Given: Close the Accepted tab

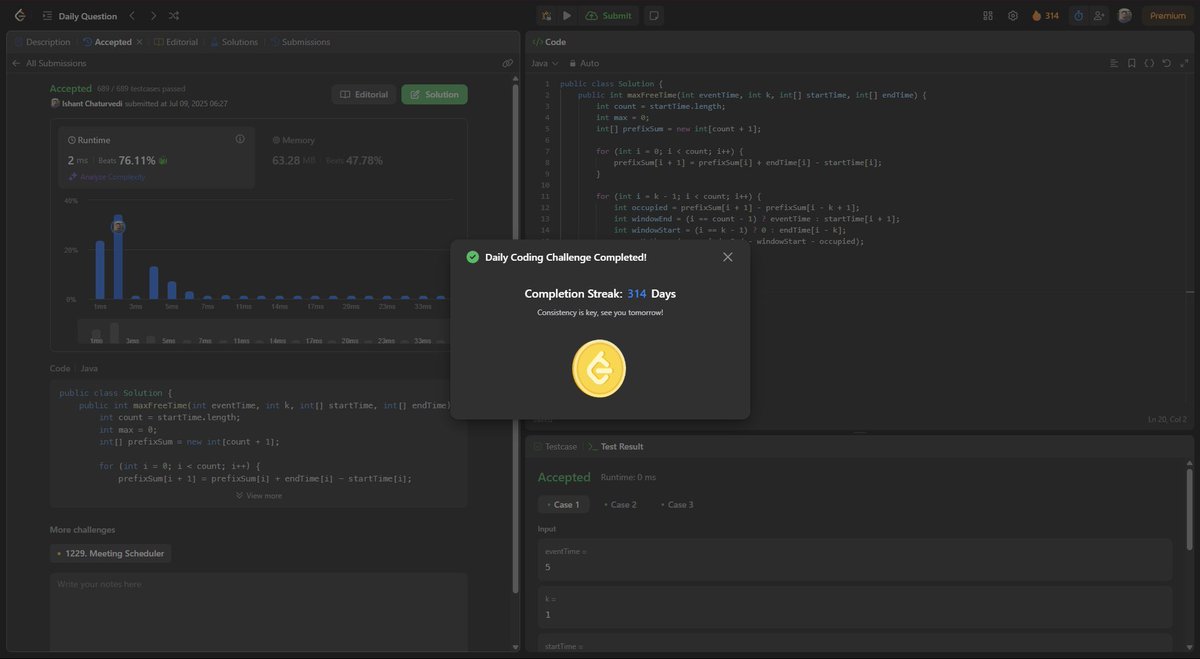Looking at the screenshot, I should pyautogui.click(x=139, y=42).
